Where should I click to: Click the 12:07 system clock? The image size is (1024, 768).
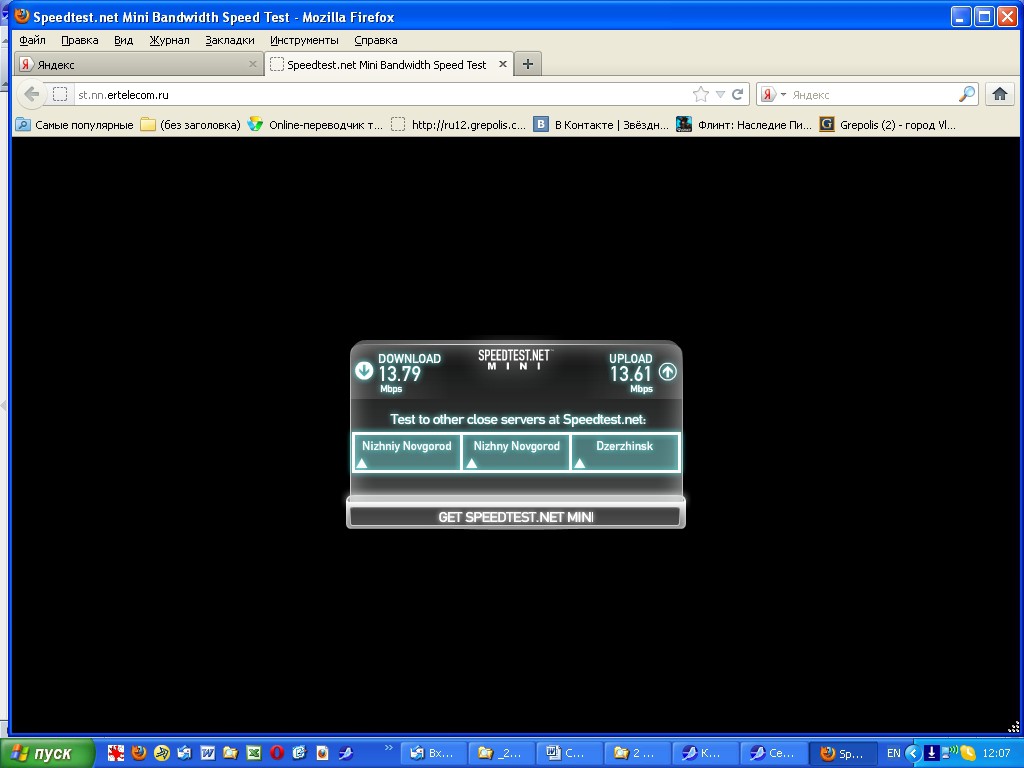pos(996,753)
